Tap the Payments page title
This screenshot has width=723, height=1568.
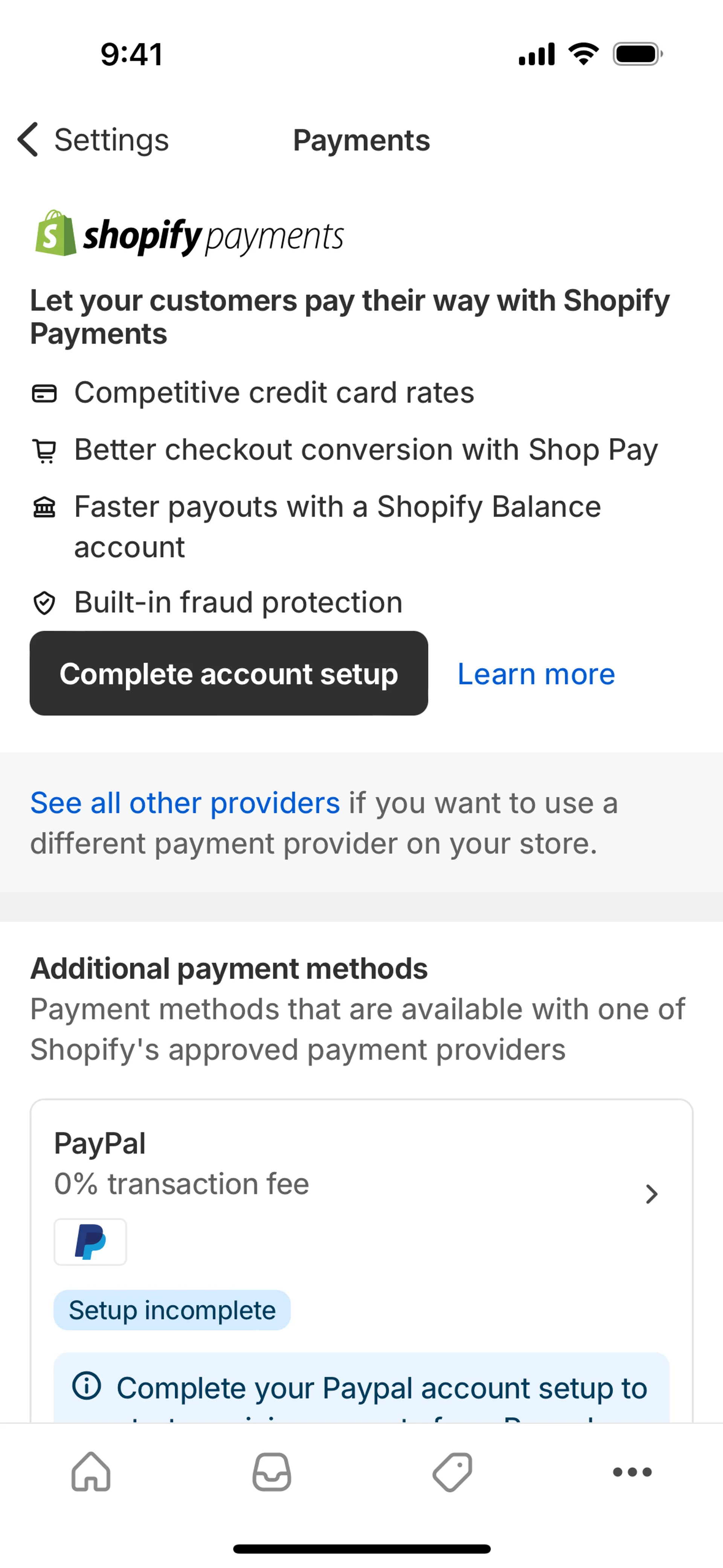coord(361,140)
